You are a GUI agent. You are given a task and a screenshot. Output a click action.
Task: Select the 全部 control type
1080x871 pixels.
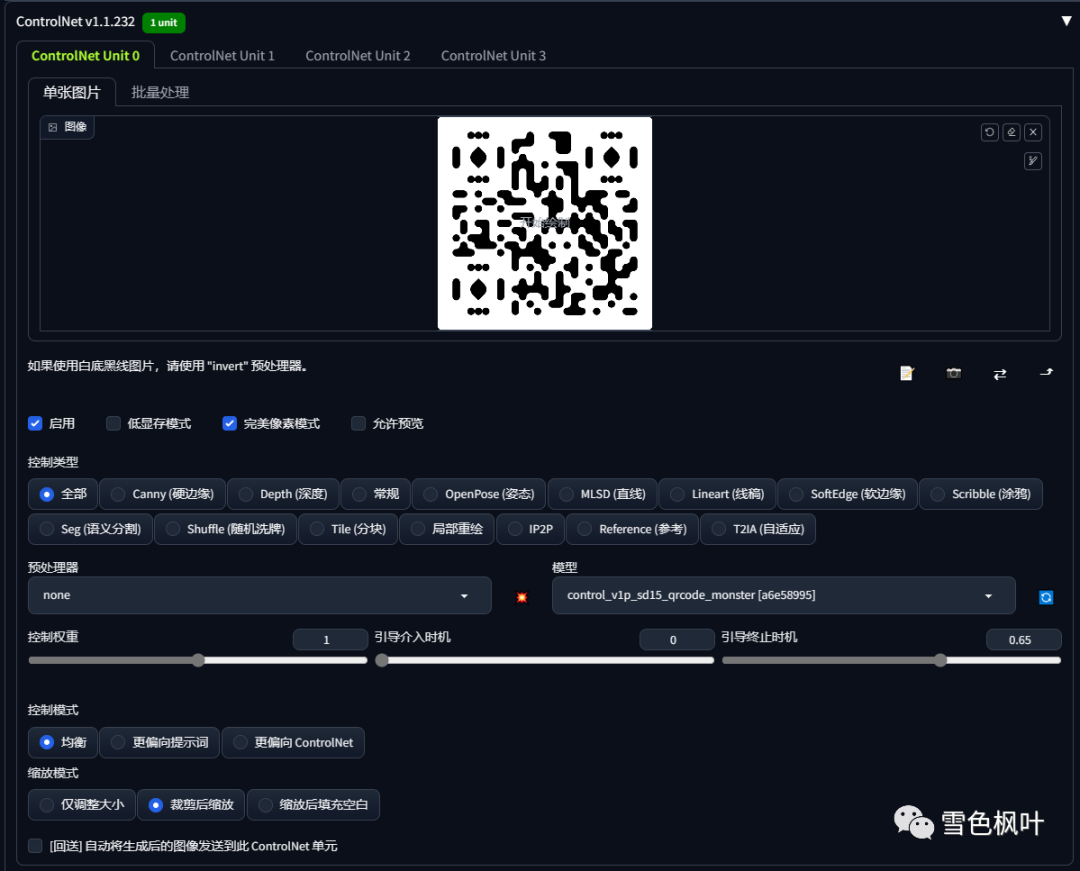(63, 494)
